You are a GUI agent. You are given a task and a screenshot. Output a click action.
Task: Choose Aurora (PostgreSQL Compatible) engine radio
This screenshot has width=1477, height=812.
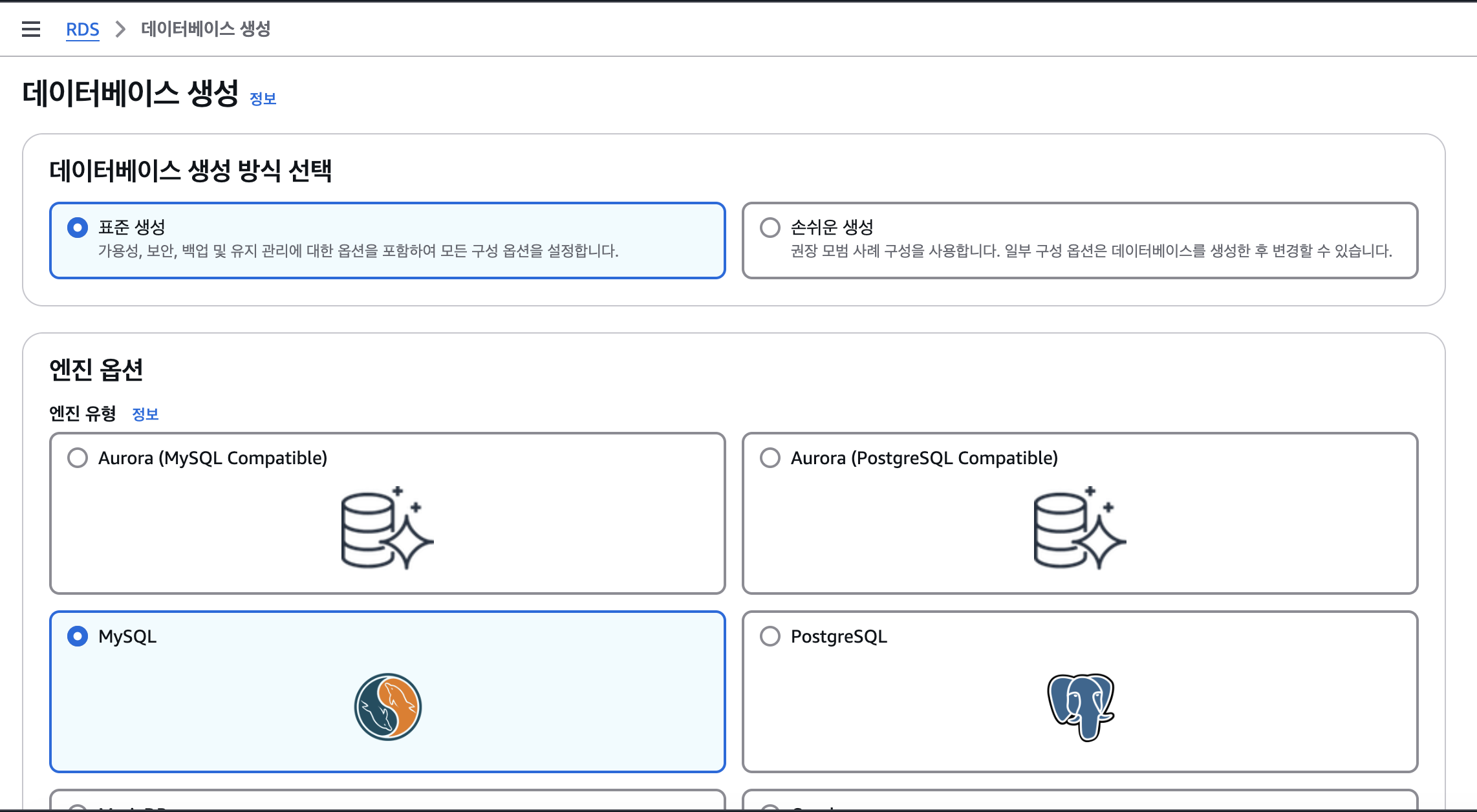pos(770,458)
